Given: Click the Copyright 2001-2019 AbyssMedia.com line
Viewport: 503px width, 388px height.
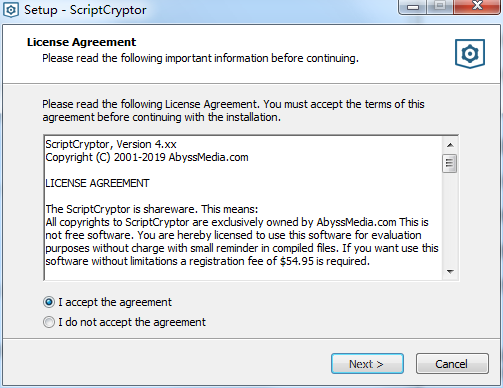Looking at the screenshot, I should click(147, 157).
